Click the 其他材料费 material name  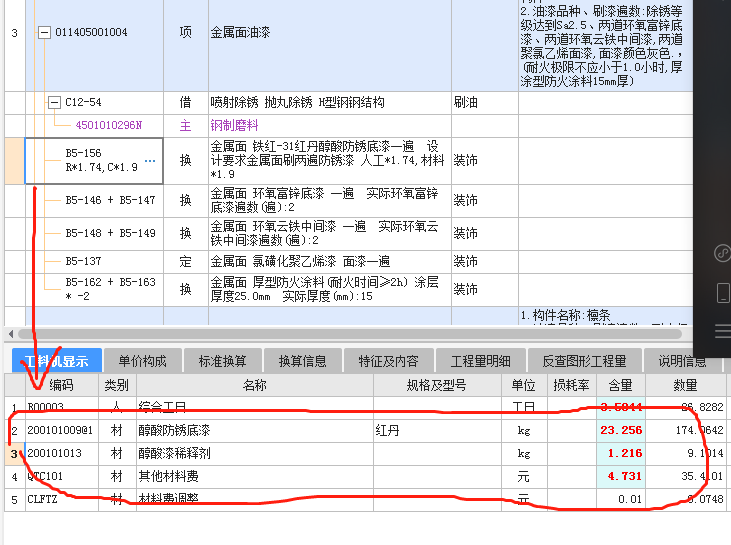coord(168,476)
